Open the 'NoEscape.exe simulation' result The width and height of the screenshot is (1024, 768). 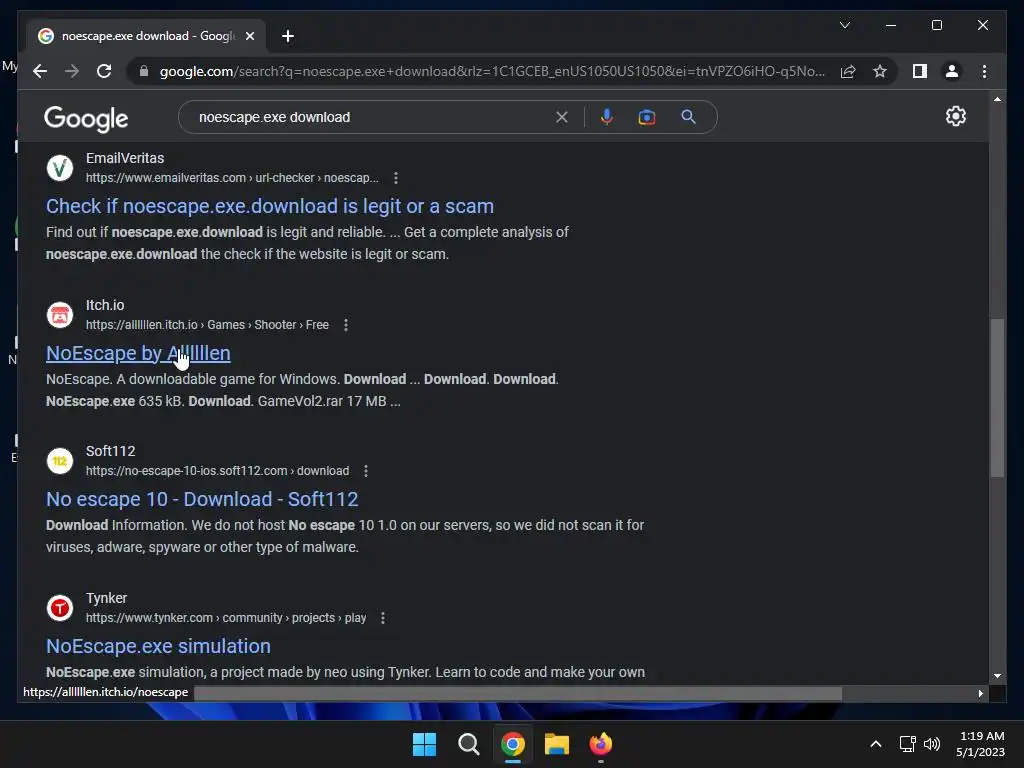click(x=158, y=647)
